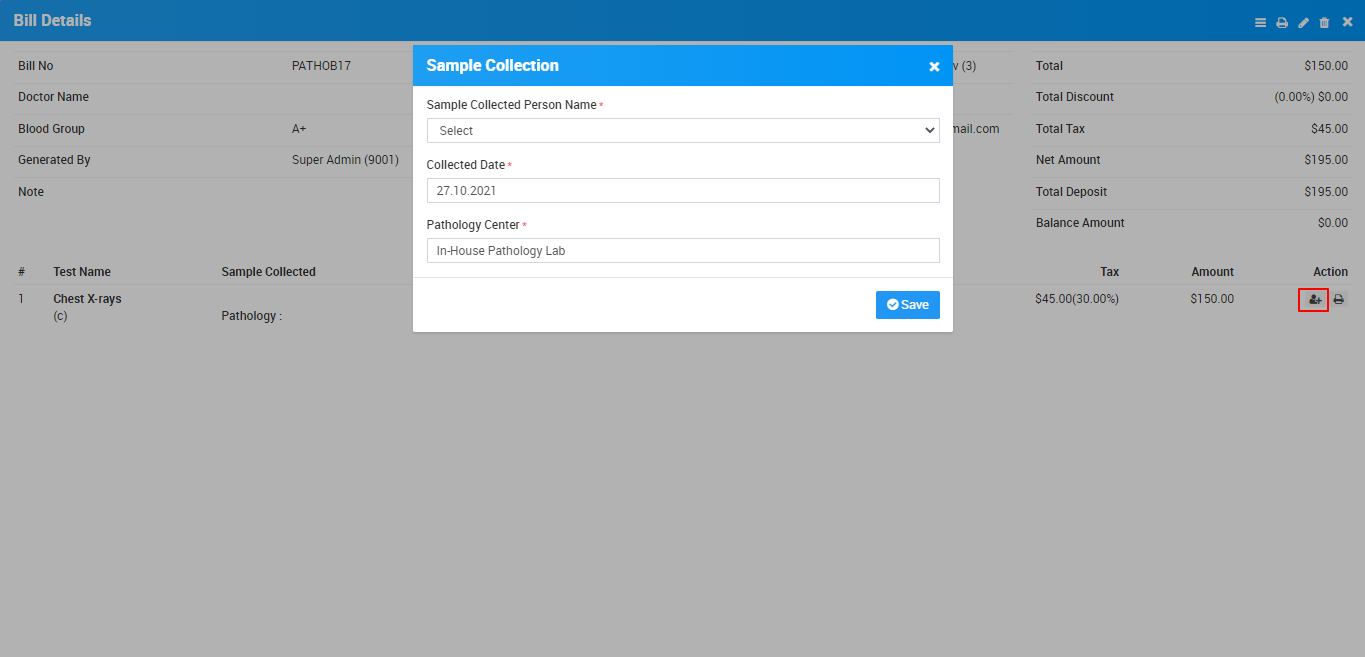Click the Sample Collected column header
The image size is (1365, 657).
pos(268,272)
